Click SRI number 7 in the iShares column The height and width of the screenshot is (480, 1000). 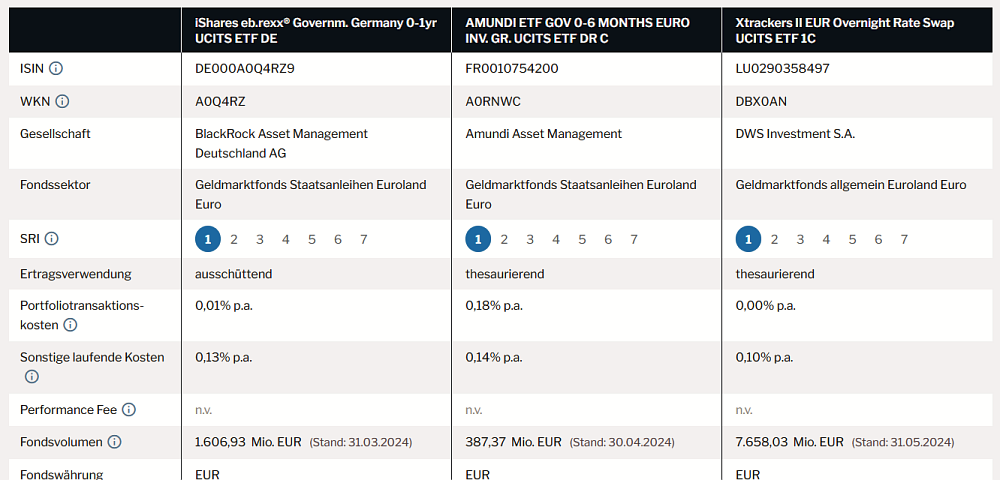[364, 239]
